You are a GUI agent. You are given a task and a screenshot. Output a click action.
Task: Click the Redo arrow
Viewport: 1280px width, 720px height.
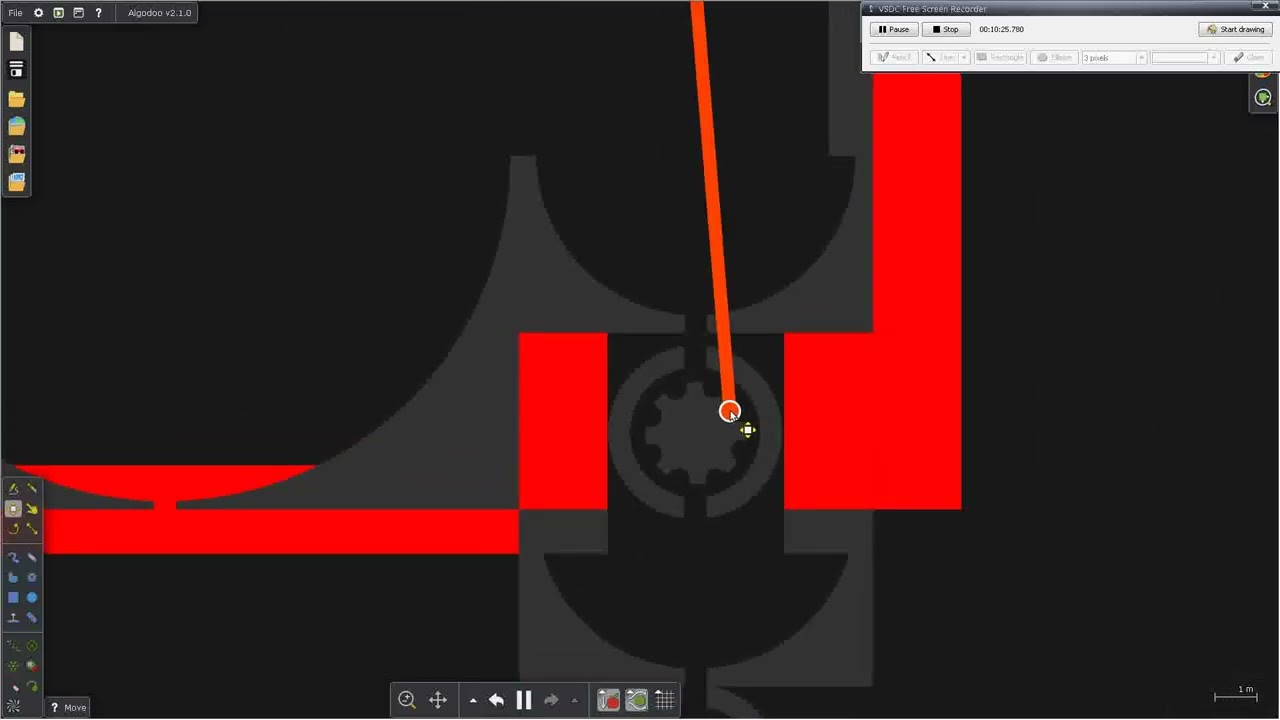click(551, 700)
